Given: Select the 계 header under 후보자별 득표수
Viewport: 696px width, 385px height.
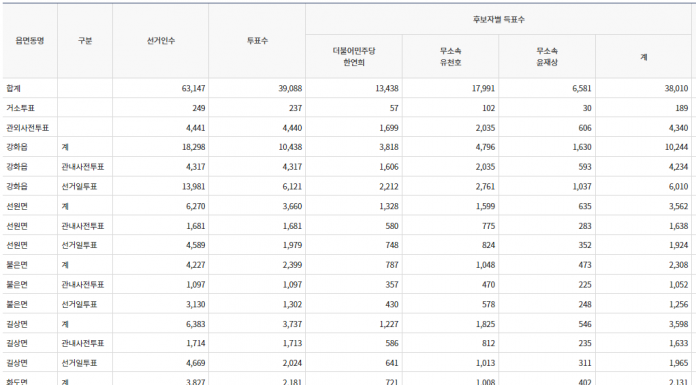Looking at the screenshot, I should (644, 57).
